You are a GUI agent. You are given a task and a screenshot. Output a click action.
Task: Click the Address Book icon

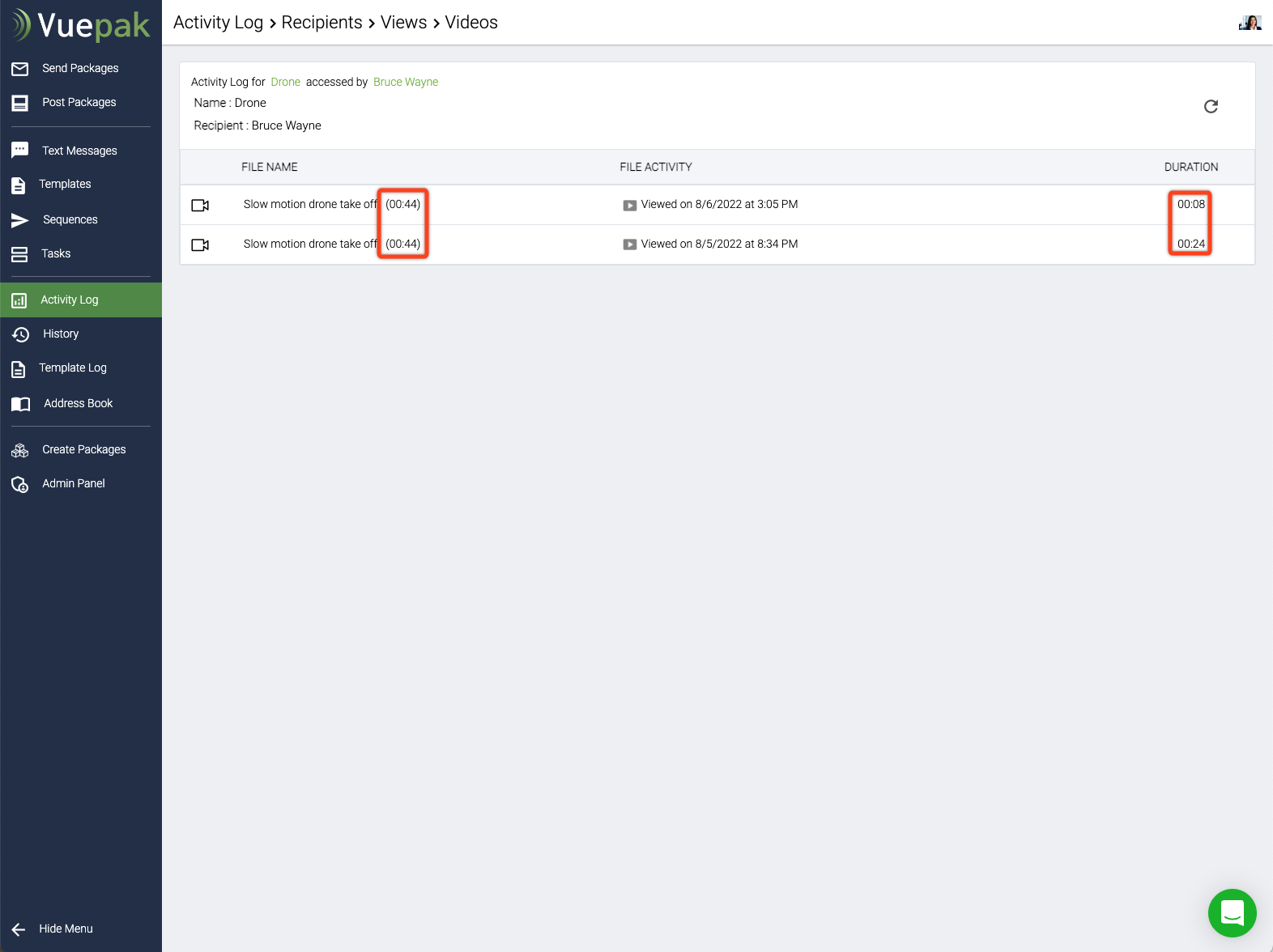(20, 404)
